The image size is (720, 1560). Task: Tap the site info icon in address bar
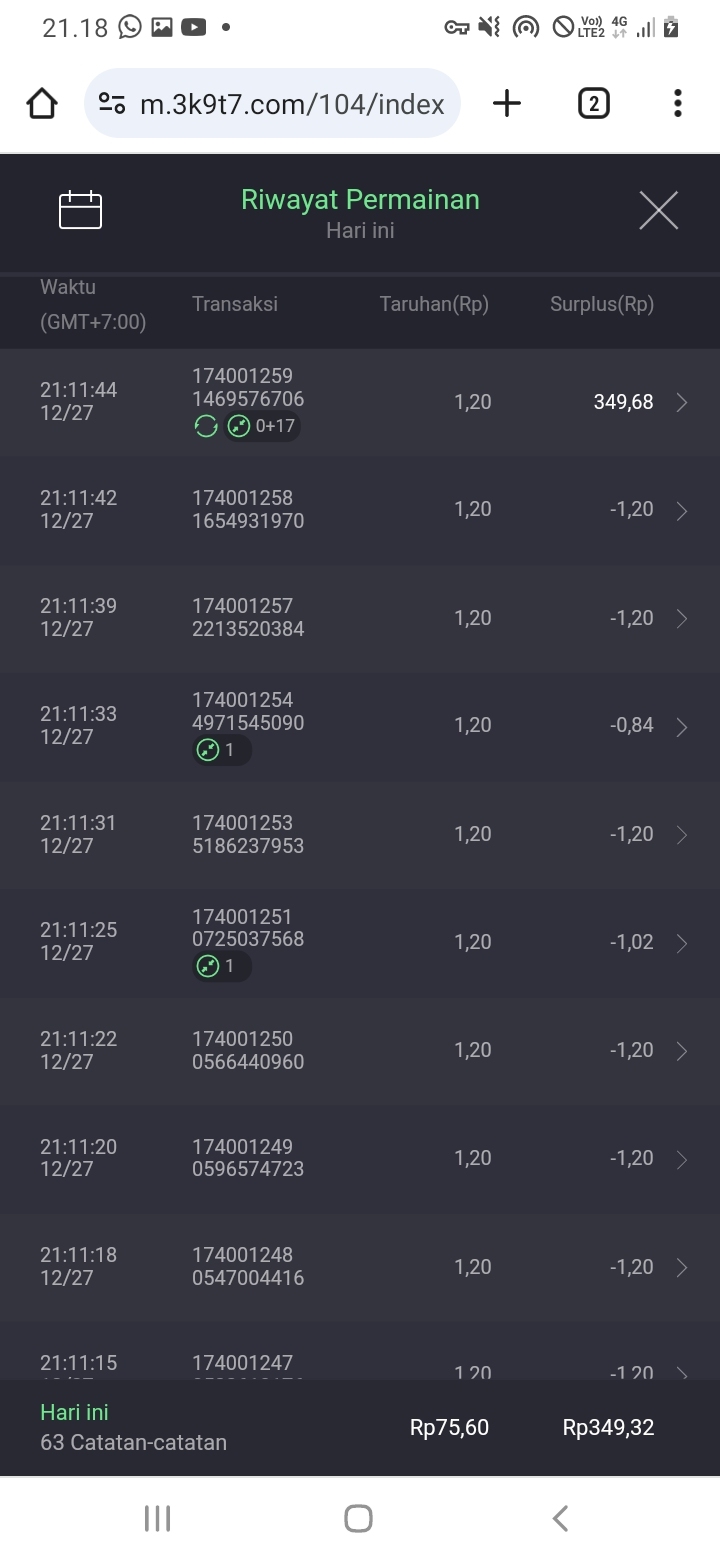112,103
